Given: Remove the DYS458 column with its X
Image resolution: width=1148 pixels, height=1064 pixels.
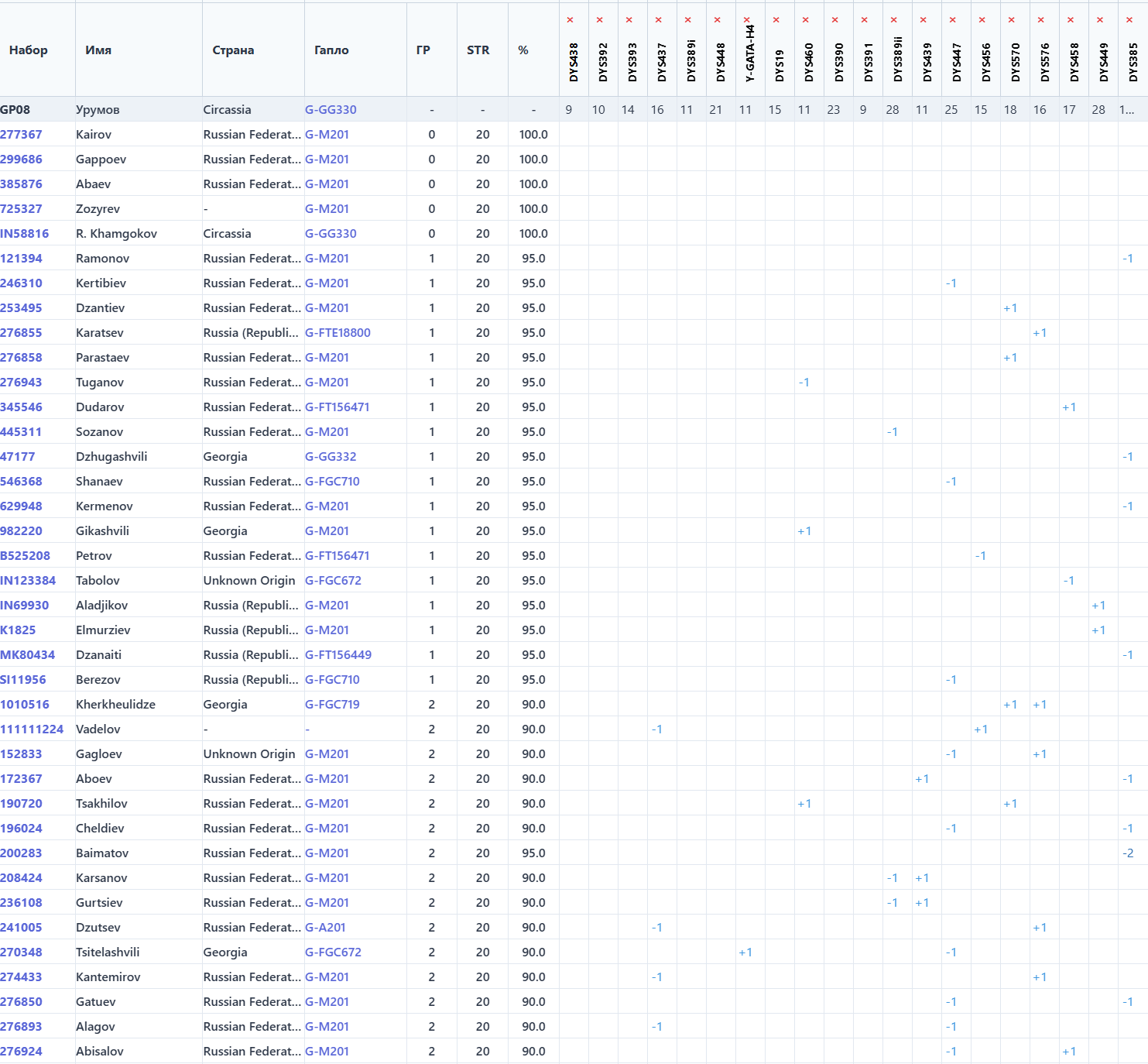Looking at the screenshot, I should pyautogui.click(x=1070, y=20).
